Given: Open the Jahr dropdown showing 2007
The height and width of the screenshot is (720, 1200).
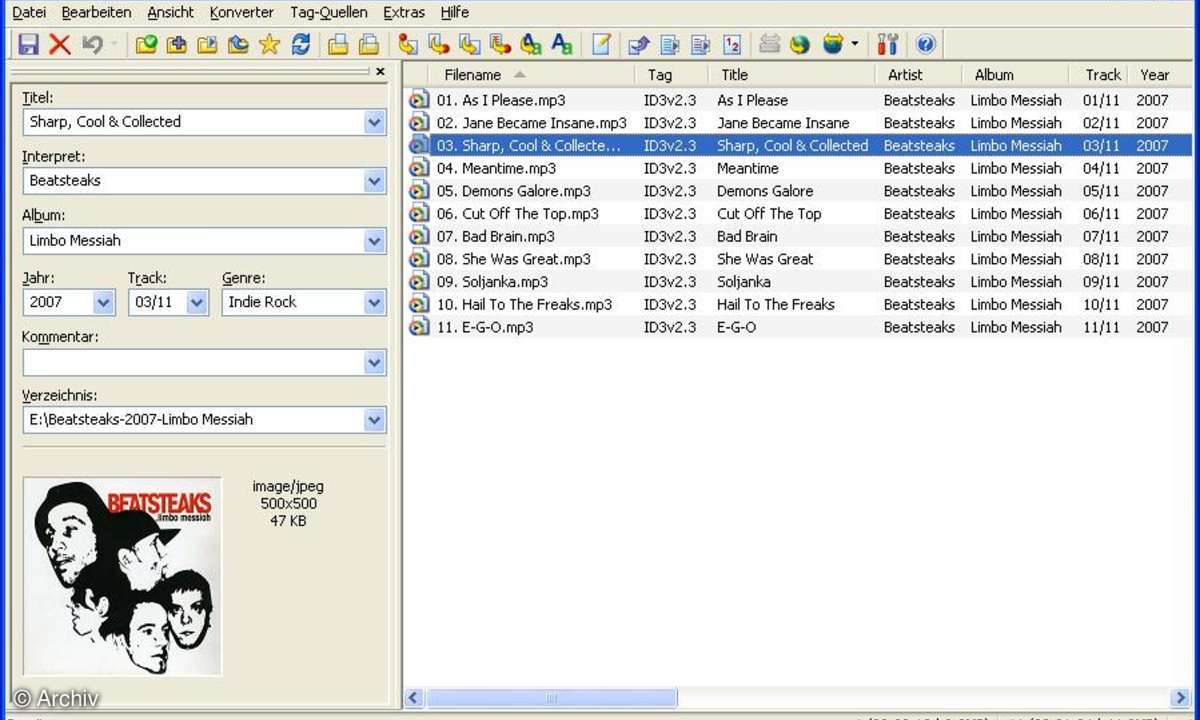Looking at the screenshot, I should point(103,302).
